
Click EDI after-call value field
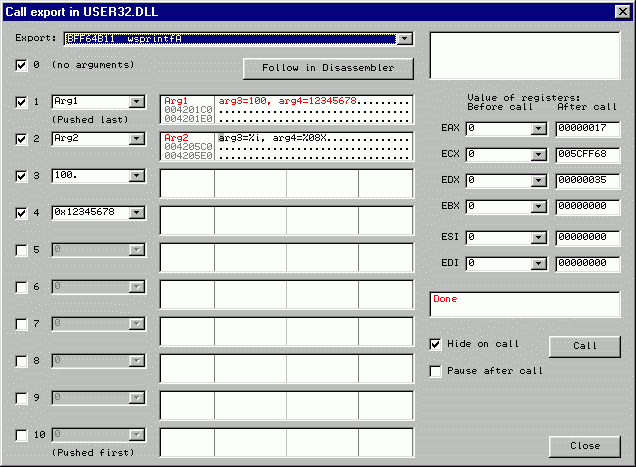pos(588,264)
